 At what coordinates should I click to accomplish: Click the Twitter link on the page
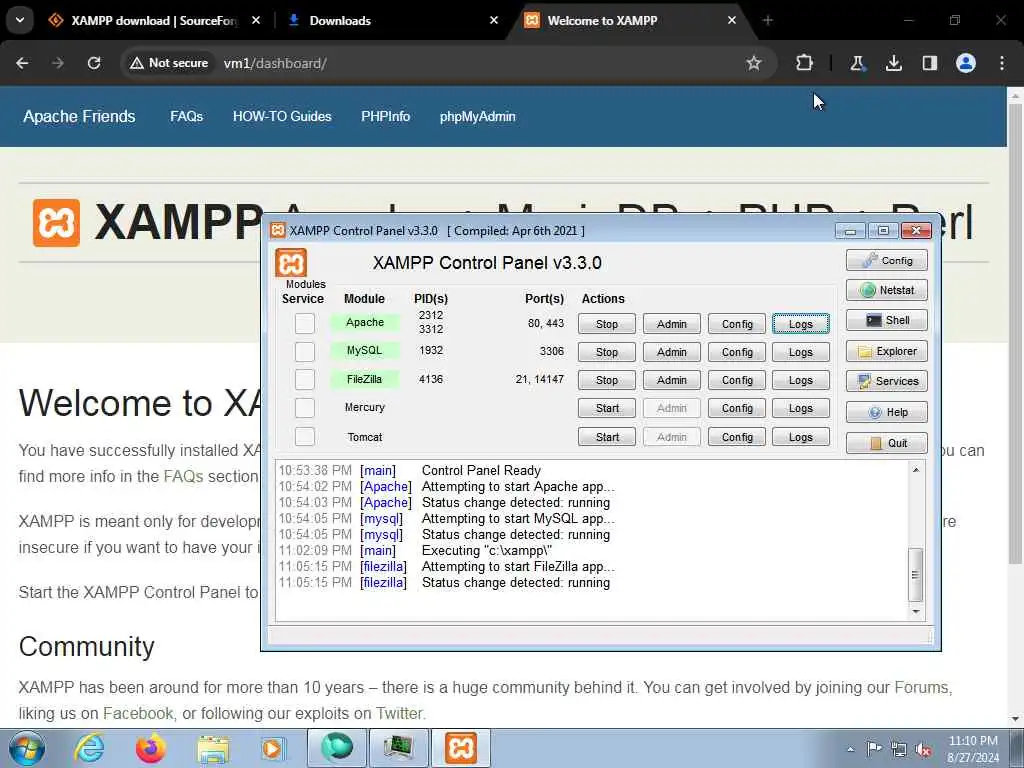point(399,713)
